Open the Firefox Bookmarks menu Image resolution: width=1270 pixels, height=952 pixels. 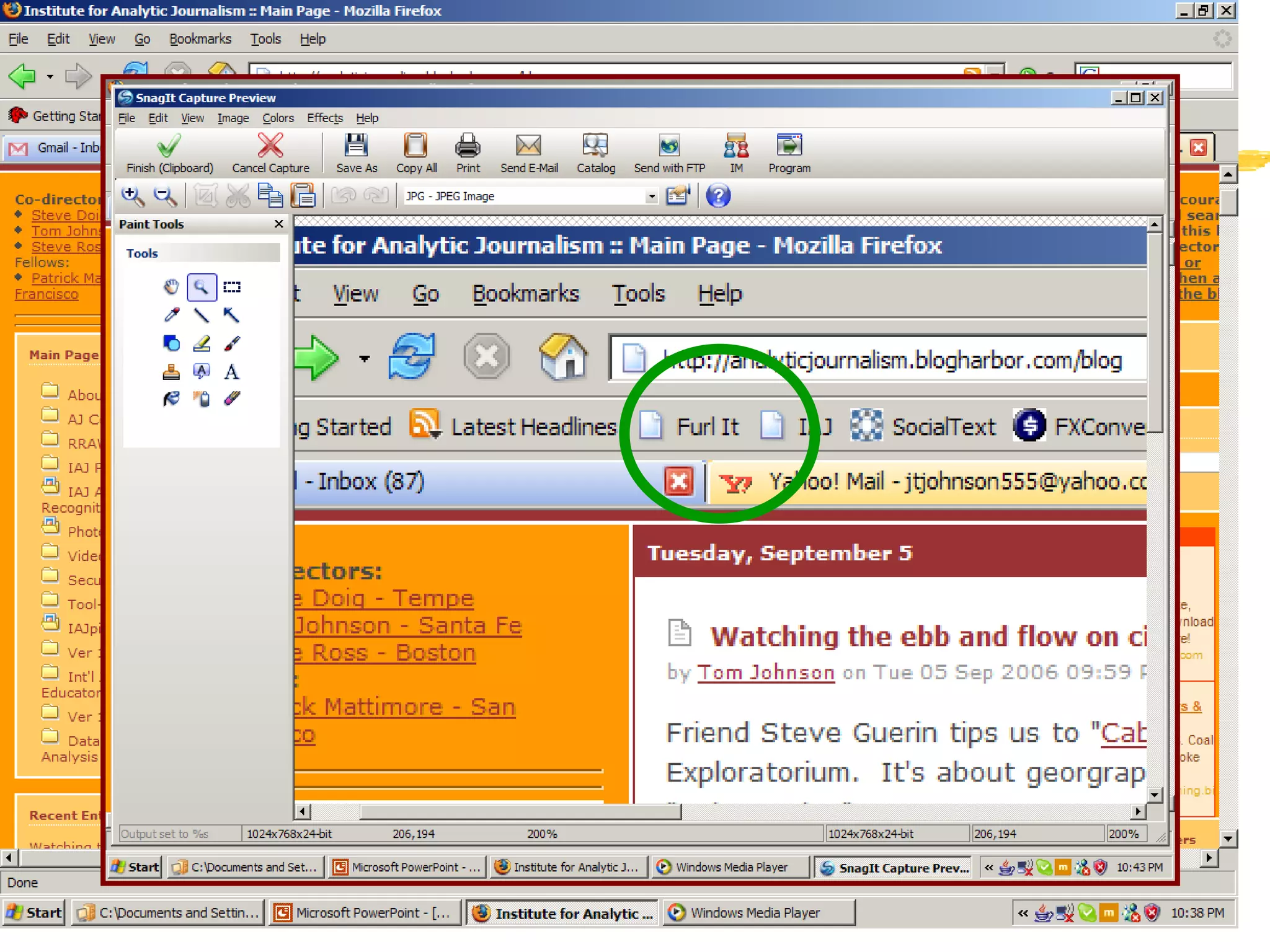[200, 39]
